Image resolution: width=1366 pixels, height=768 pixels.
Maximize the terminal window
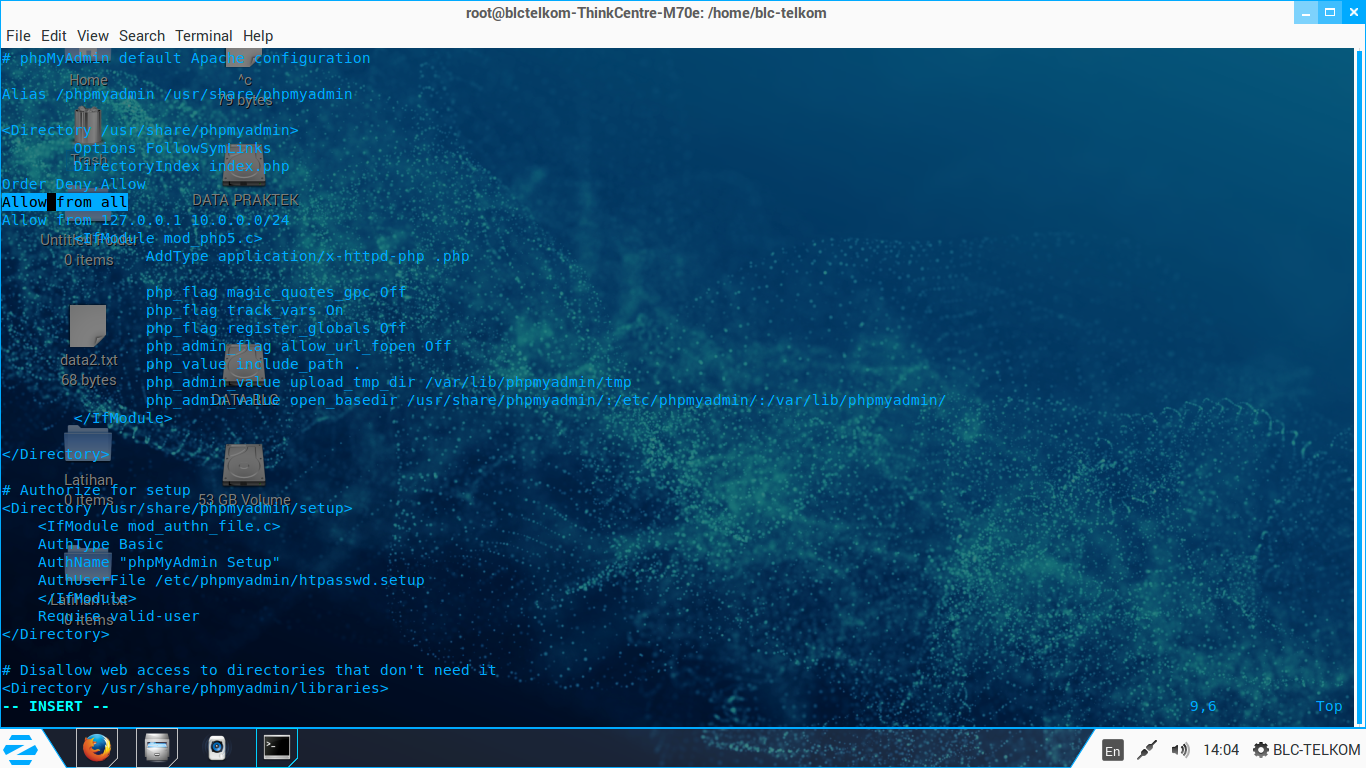tap(1330, 13)
